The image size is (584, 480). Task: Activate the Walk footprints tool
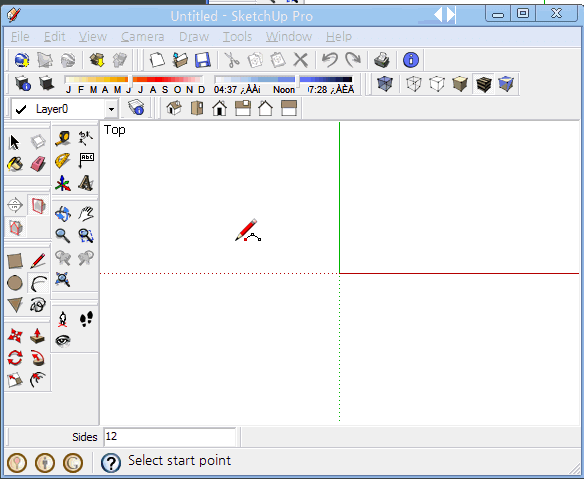(86, 319)
